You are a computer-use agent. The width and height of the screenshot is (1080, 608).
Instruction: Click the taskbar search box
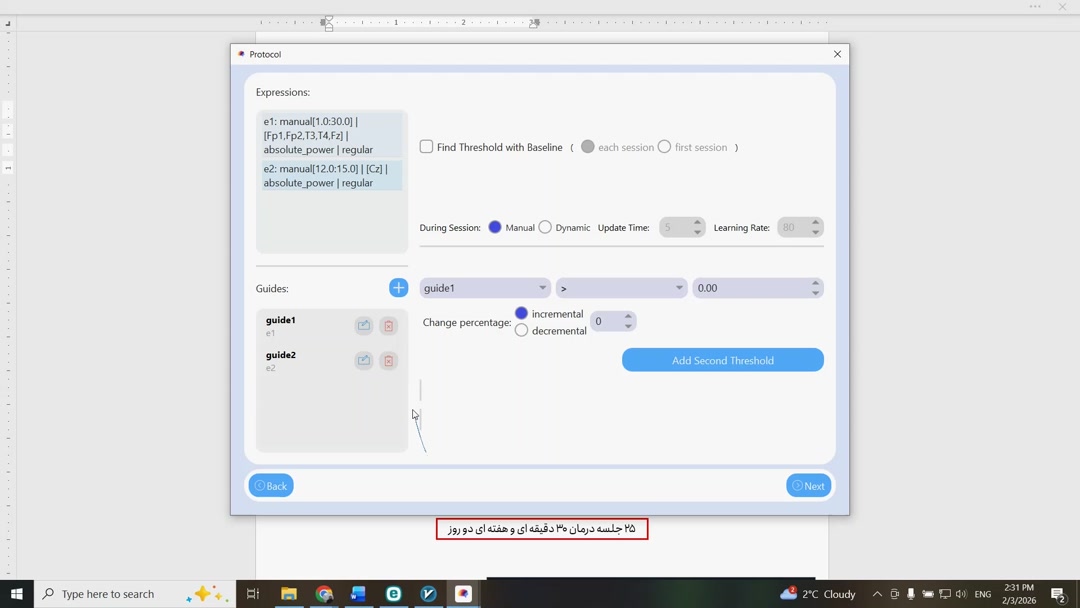point(134,594)
